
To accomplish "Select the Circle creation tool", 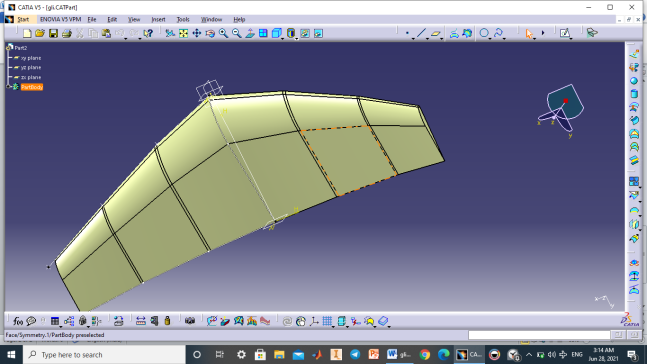I will point(484,33).
